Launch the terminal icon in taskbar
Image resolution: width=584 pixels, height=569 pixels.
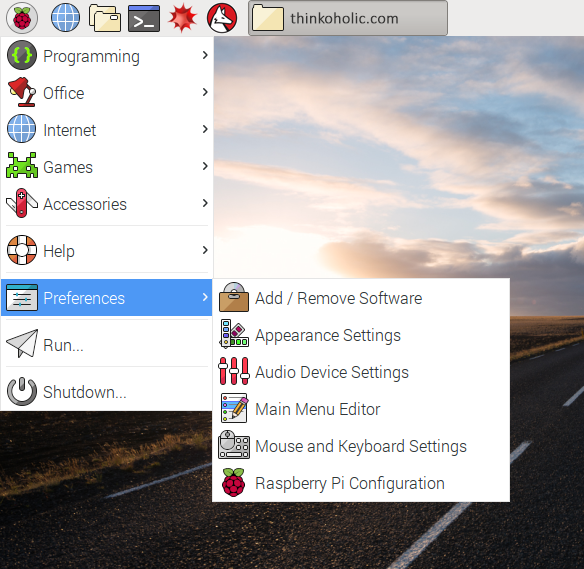click(144, 18)
